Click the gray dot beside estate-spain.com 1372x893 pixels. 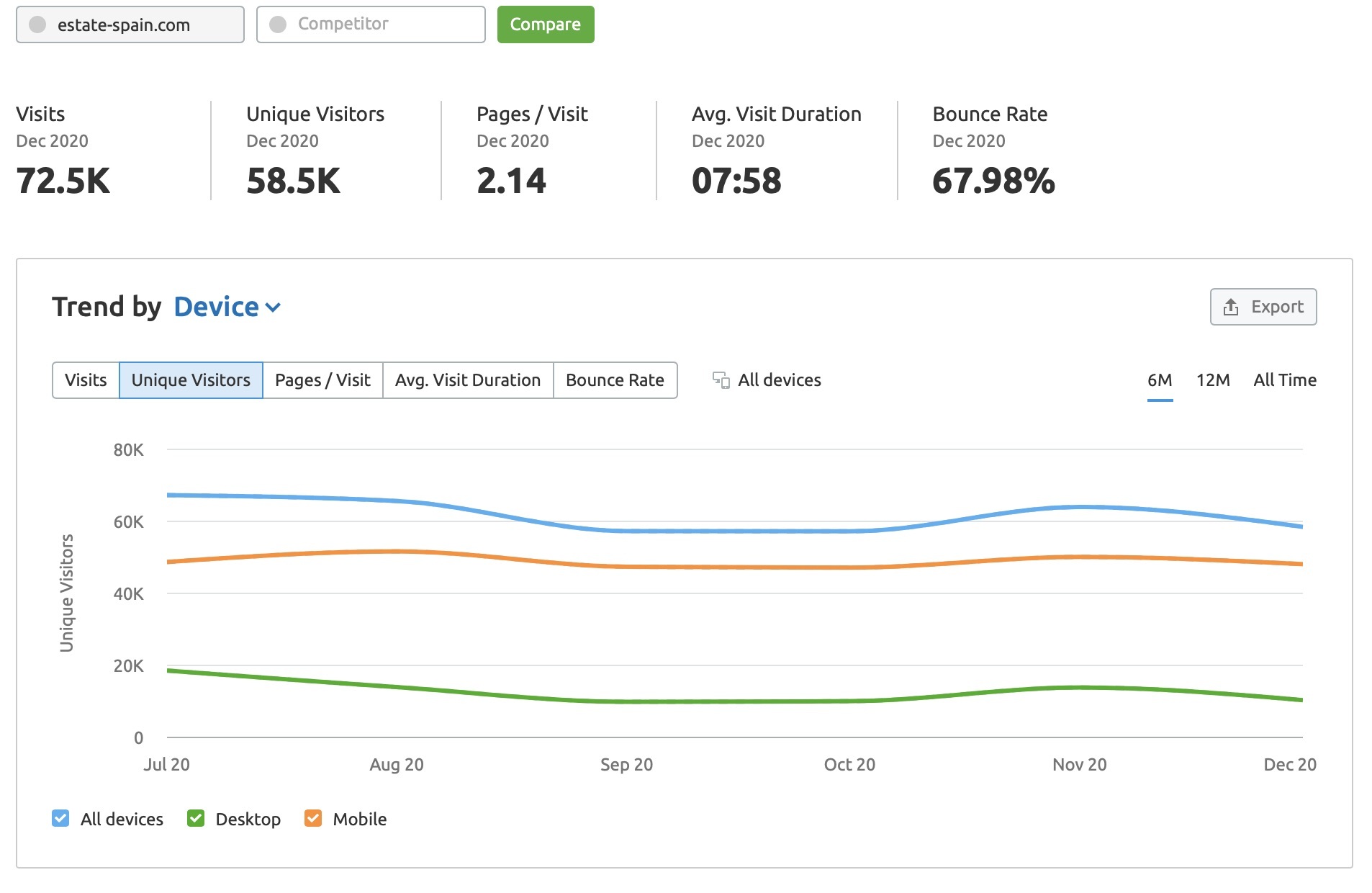[37, 24]
